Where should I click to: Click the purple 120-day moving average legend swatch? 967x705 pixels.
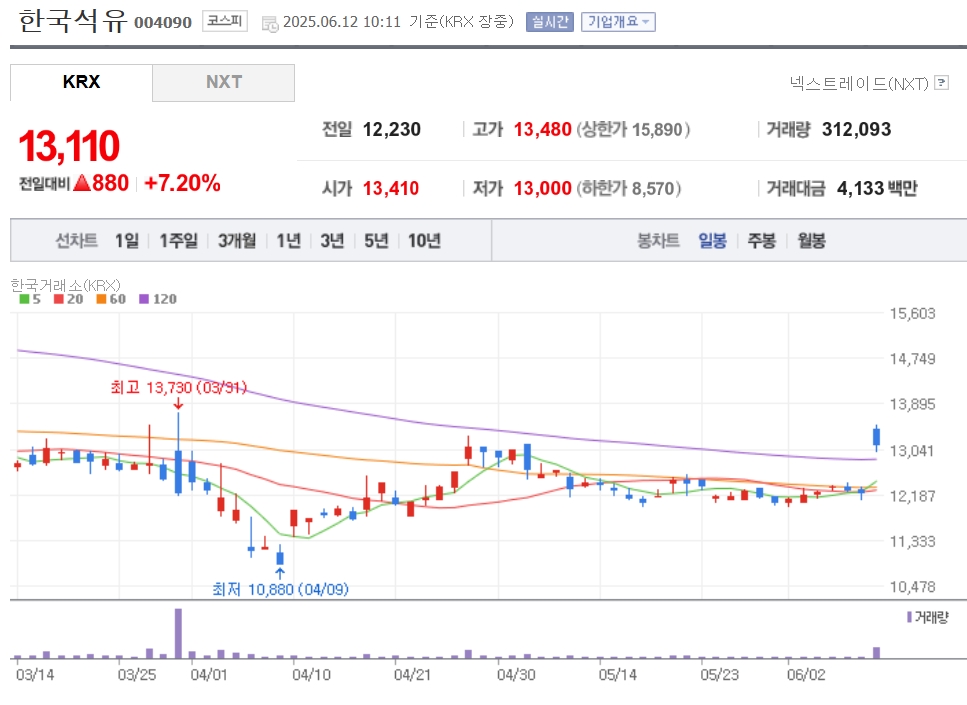(144, 299)
